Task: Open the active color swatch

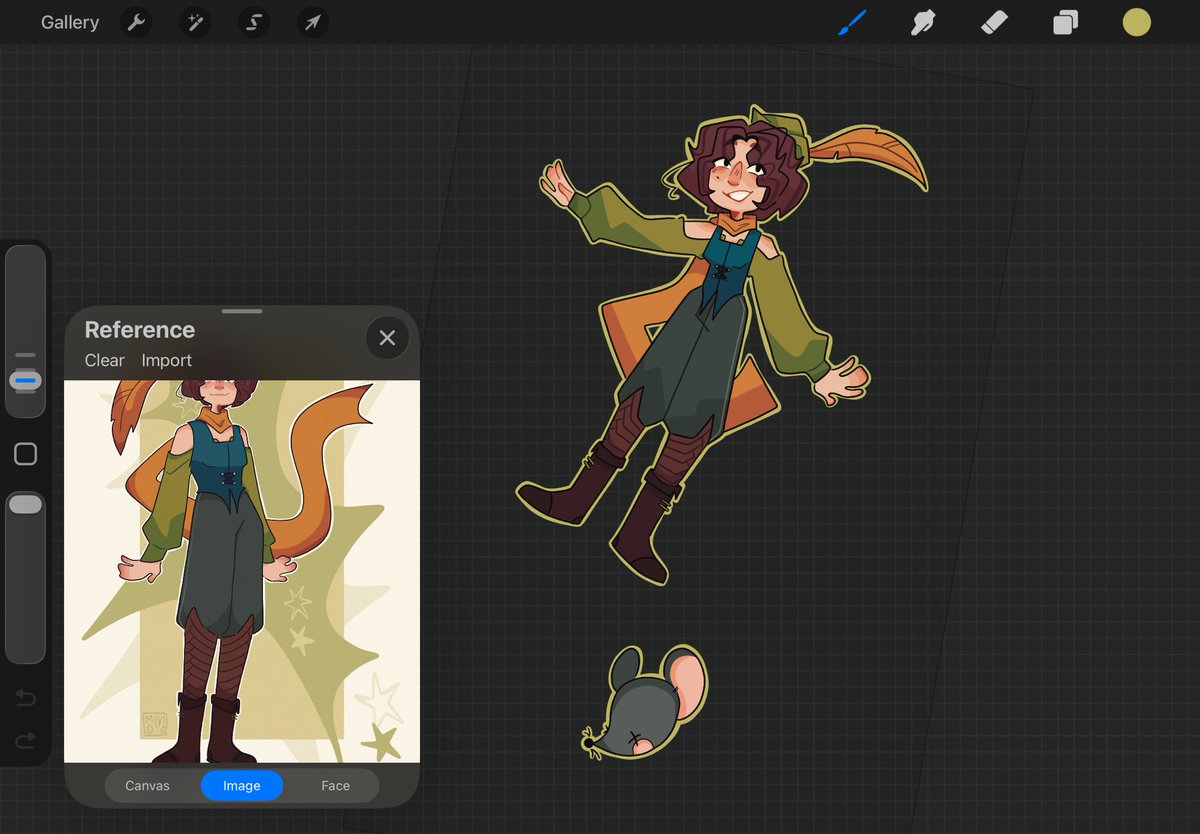Action: (1136, 22)
